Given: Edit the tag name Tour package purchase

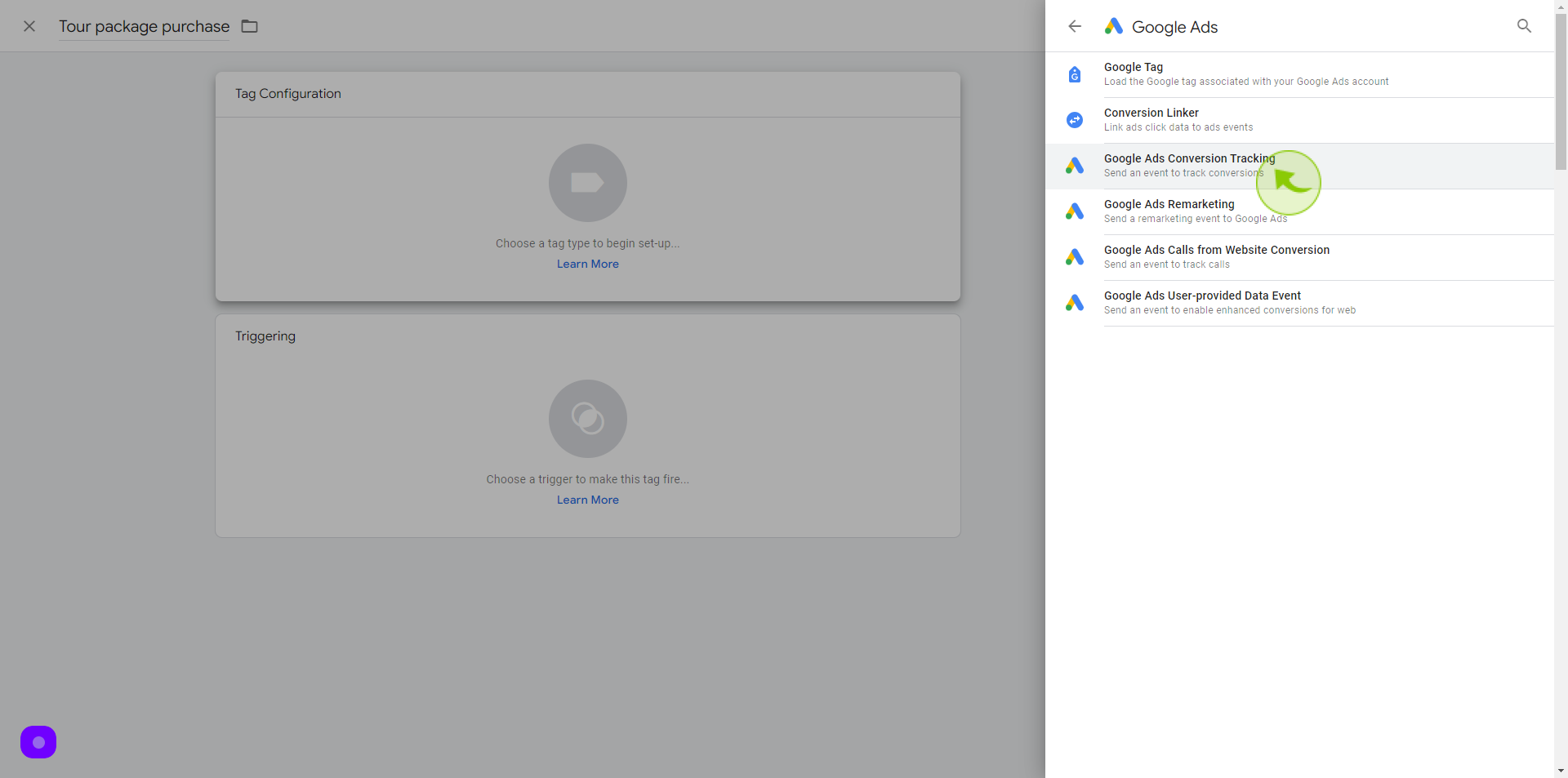Looking at the screenshot, I should 144,26.
